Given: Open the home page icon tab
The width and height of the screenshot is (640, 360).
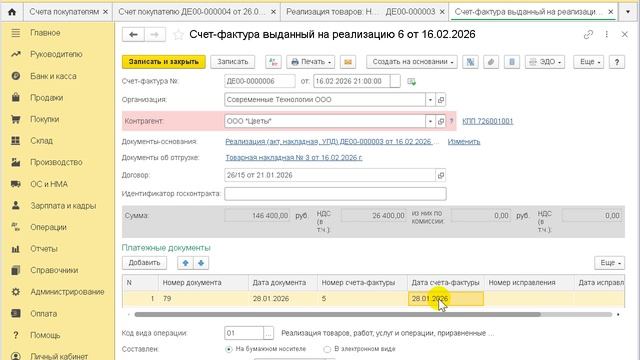Looking at the screenshot, I should [x=12, y=12].
